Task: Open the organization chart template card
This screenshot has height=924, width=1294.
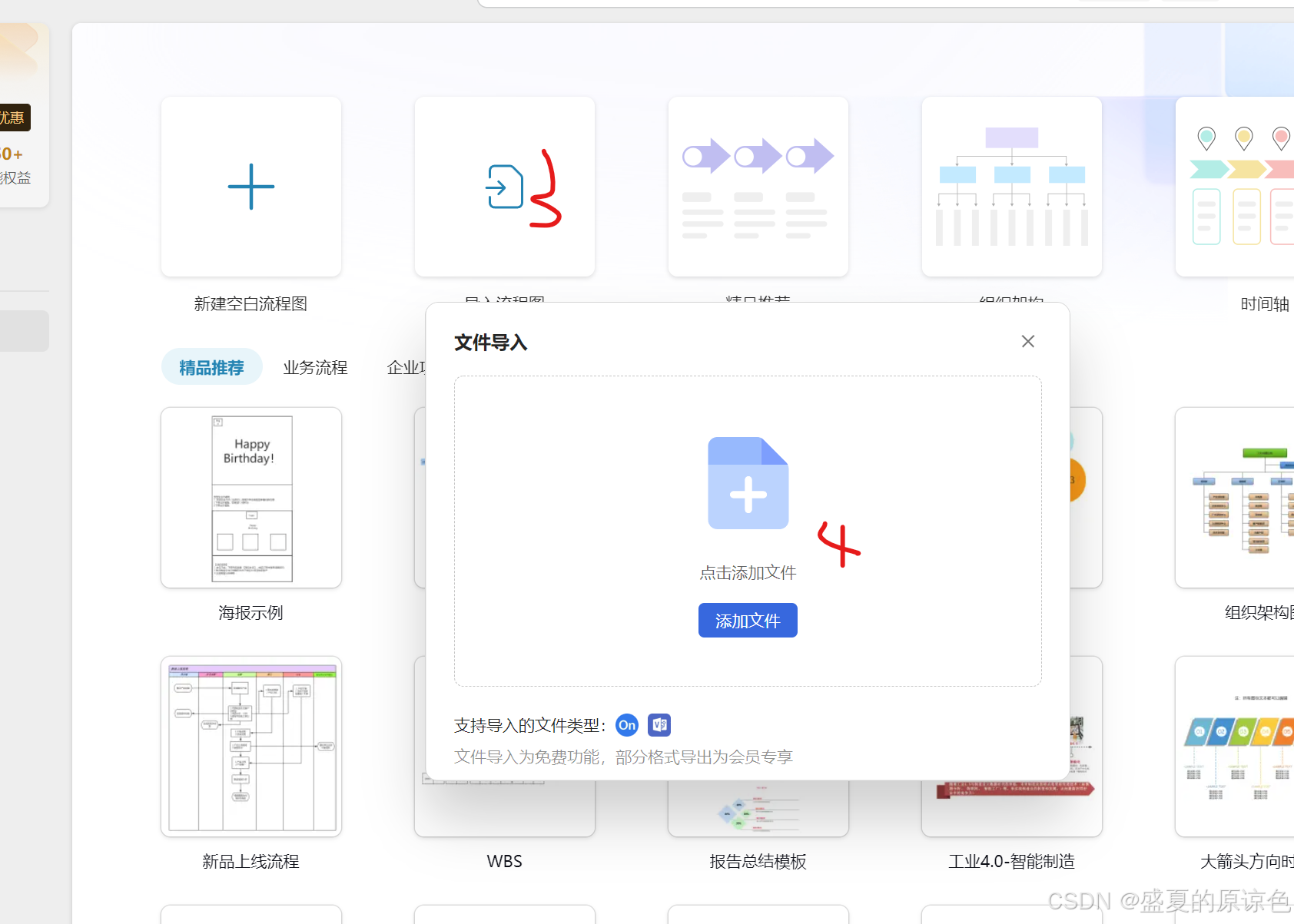Action: (1012, 187)
